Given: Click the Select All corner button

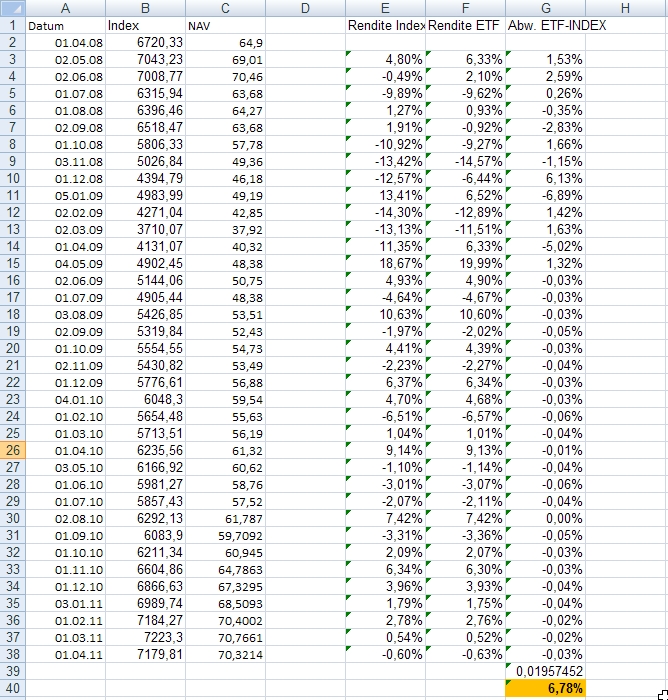Looking at the screenshot, I should pos(13,8).
